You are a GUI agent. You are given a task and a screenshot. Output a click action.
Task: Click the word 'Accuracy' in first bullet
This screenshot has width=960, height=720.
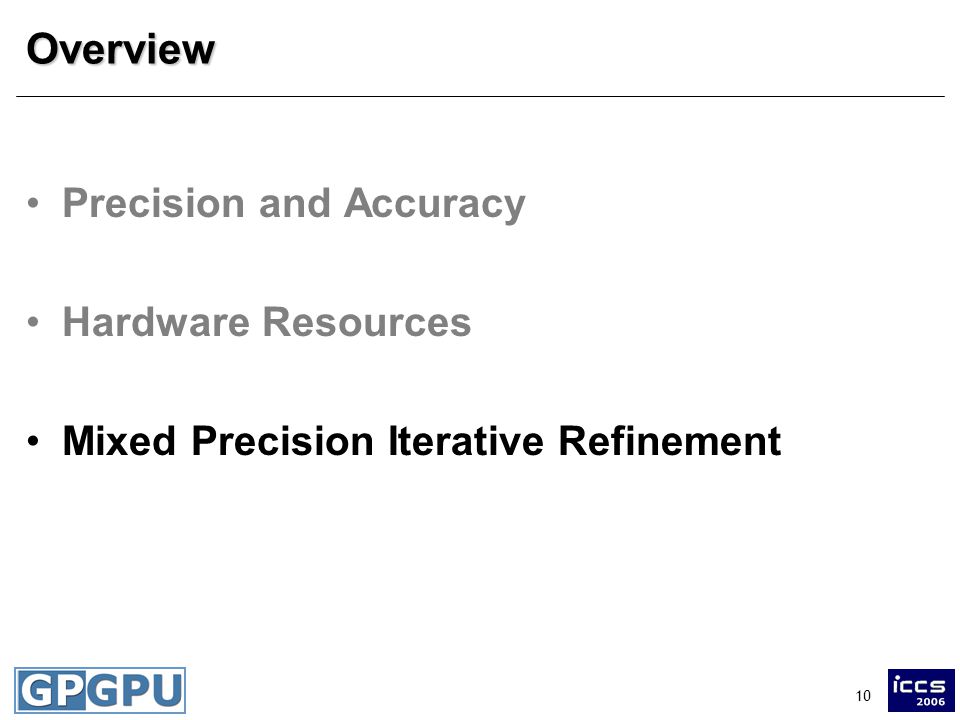point(435,204)
